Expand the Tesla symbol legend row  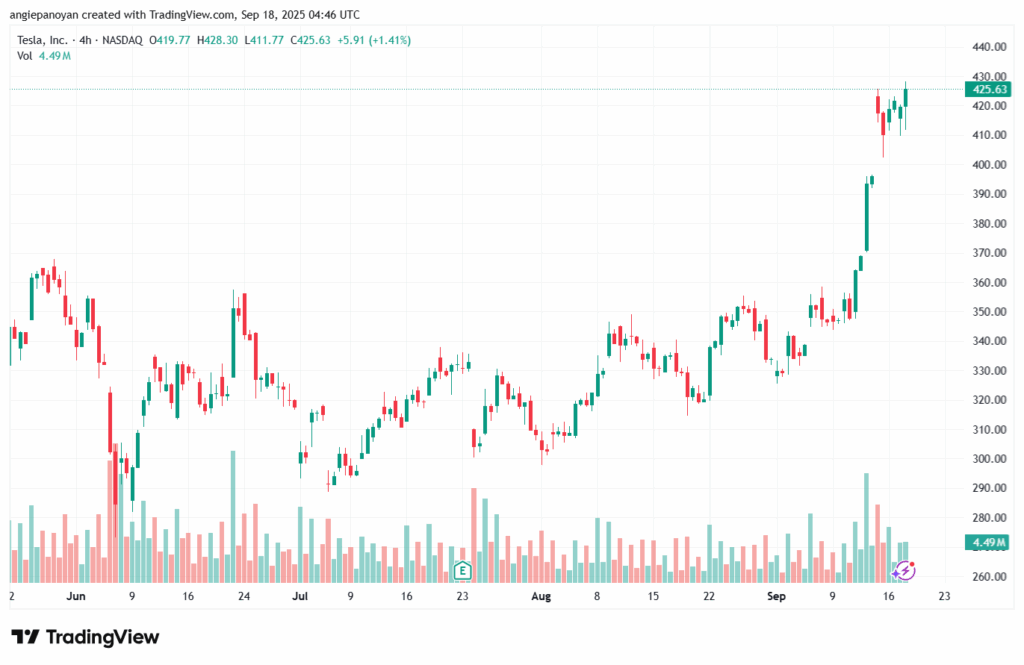(45, 41)
